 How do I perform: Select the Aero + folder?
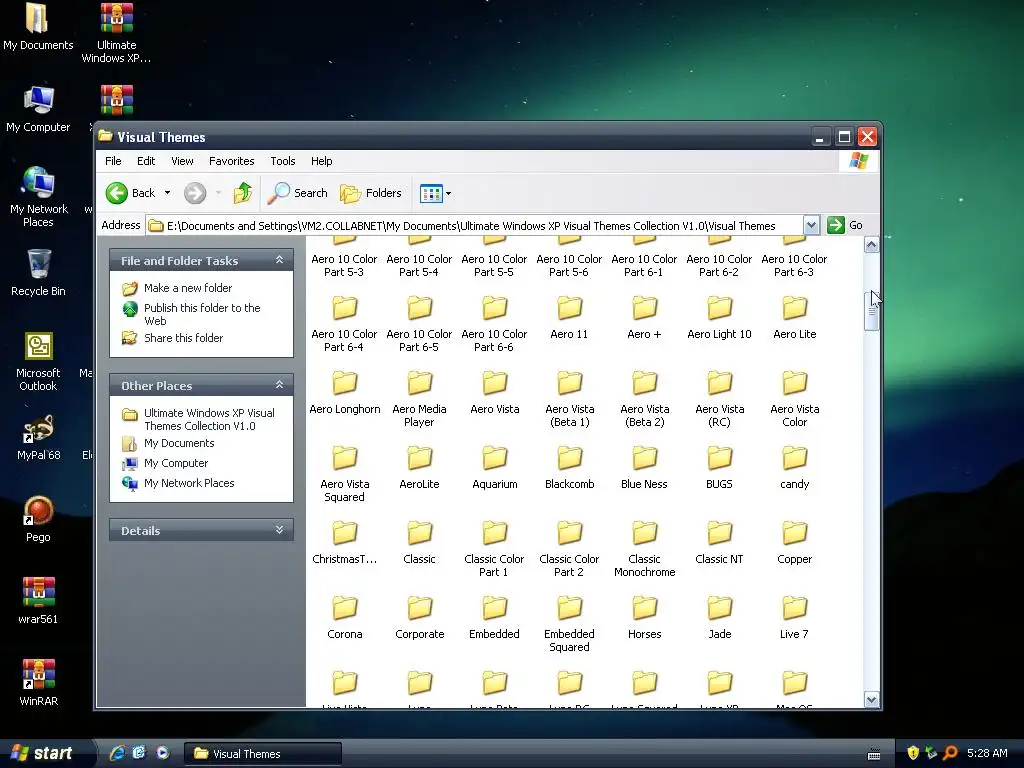point(644,319)
